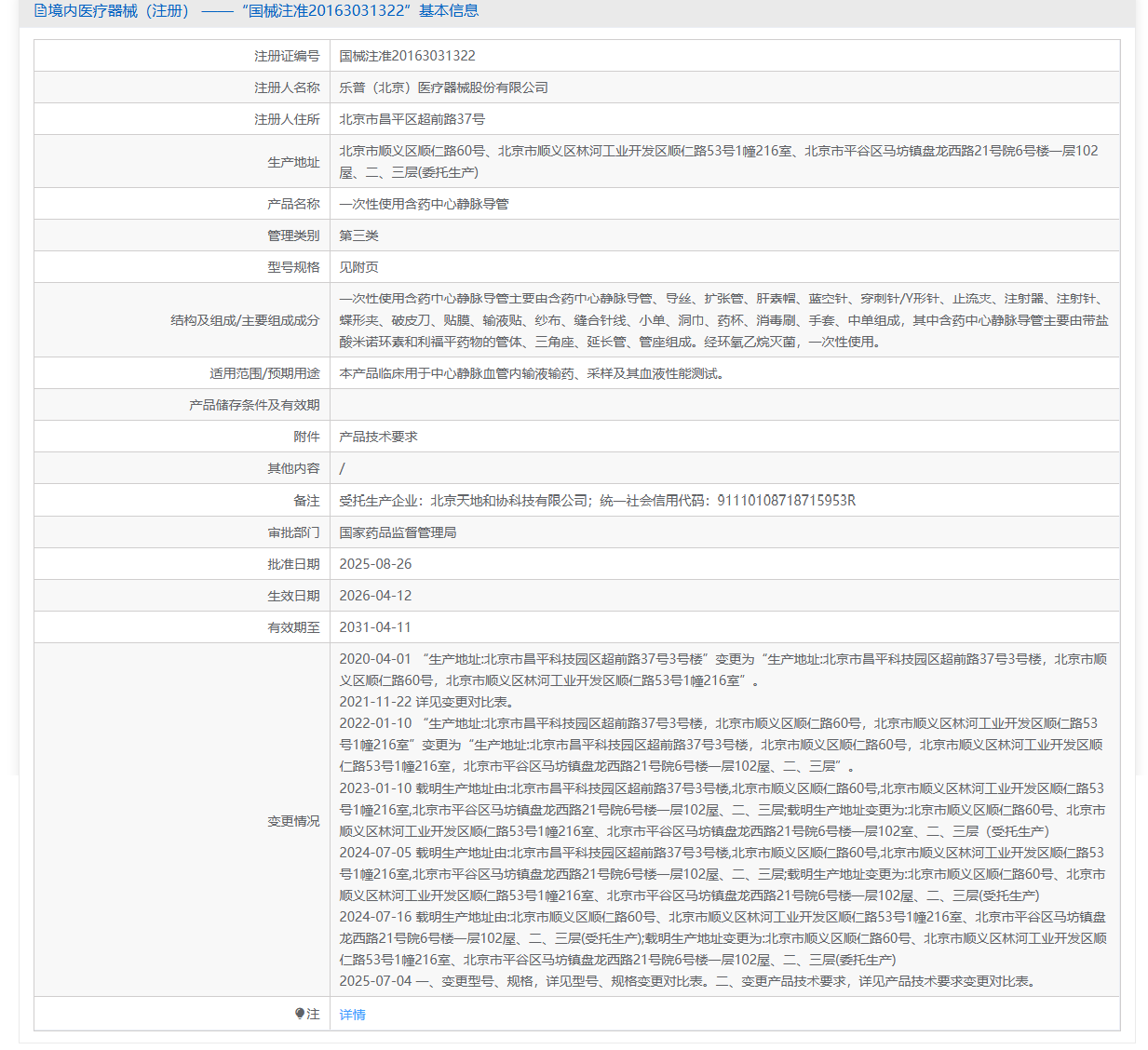This screenshot has height=1050, width=1148.
Task: Click the 注册证编号 label cell
Action: click(182, 56)
